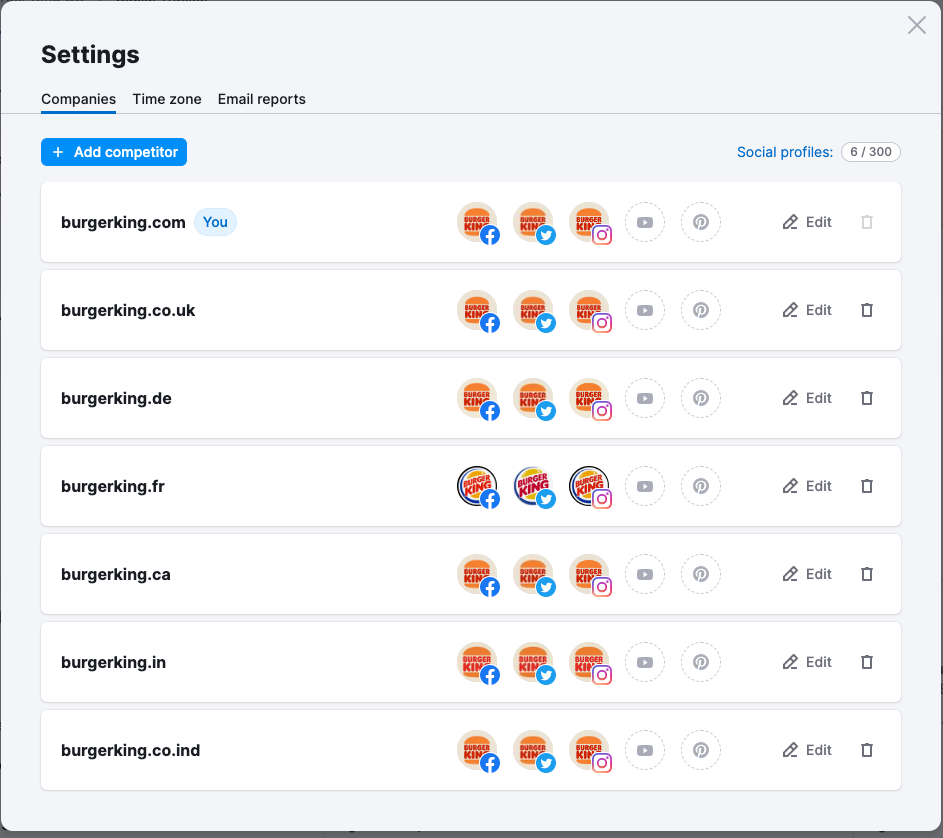Image resolution: width=943 pixels, height=838 pixels.
Task: Close the Settings dialog
Action: point(916,26)
